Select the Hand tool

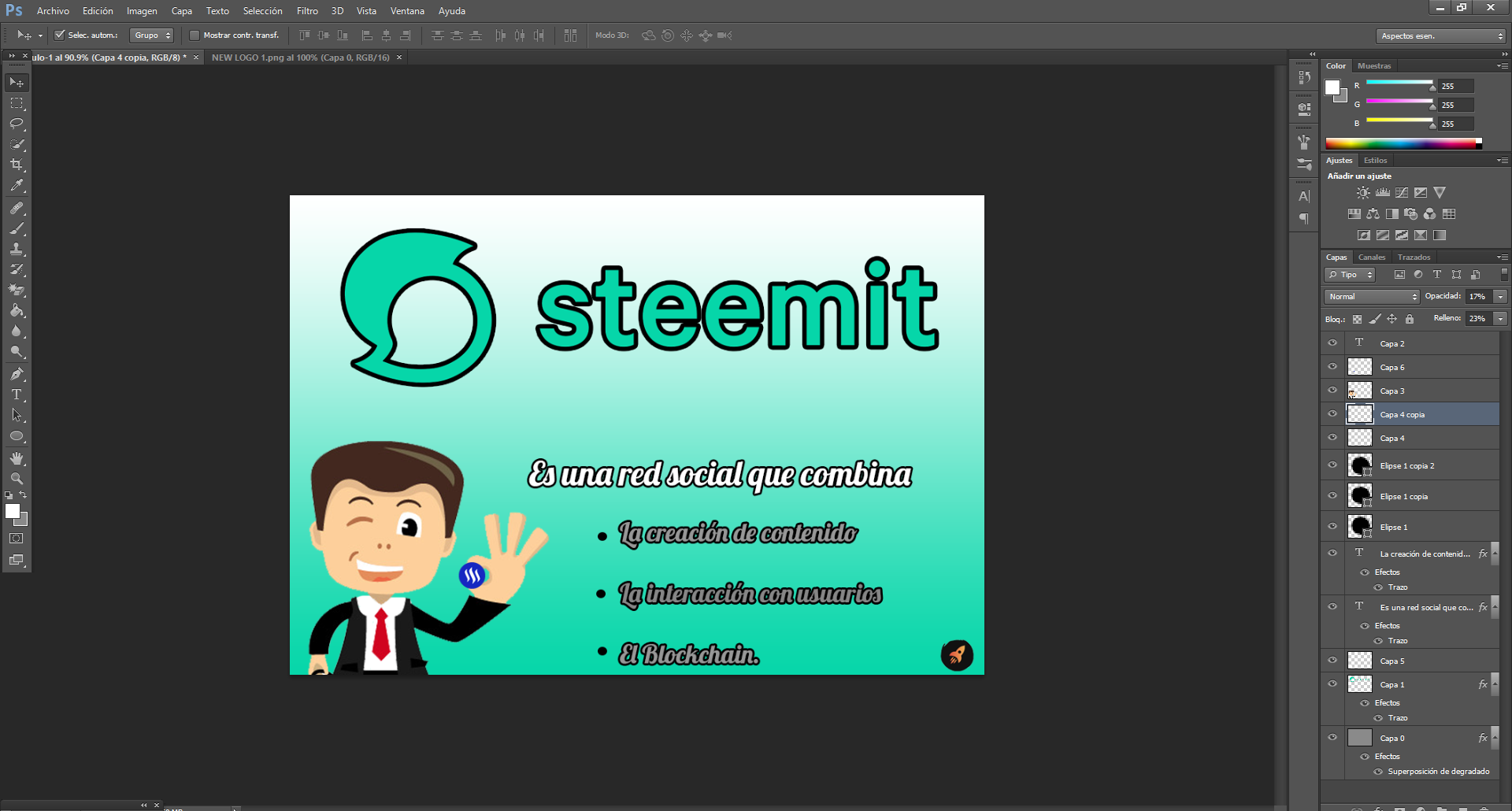click(17, 458)
